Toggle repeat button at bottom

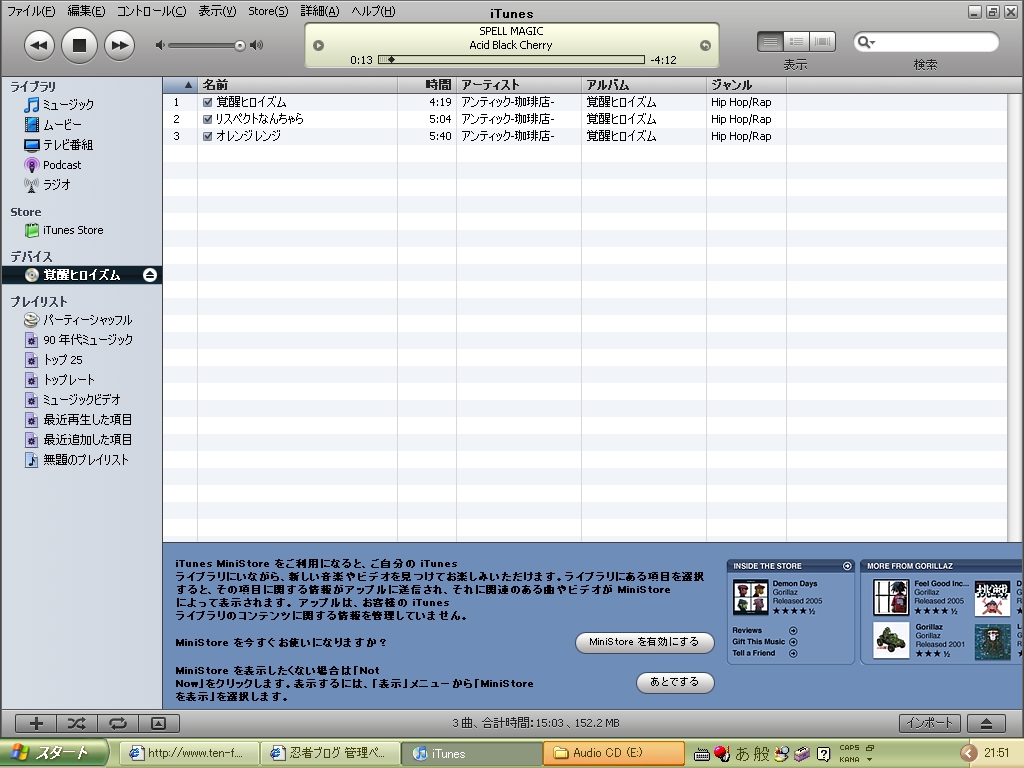(x=118, y=723)
